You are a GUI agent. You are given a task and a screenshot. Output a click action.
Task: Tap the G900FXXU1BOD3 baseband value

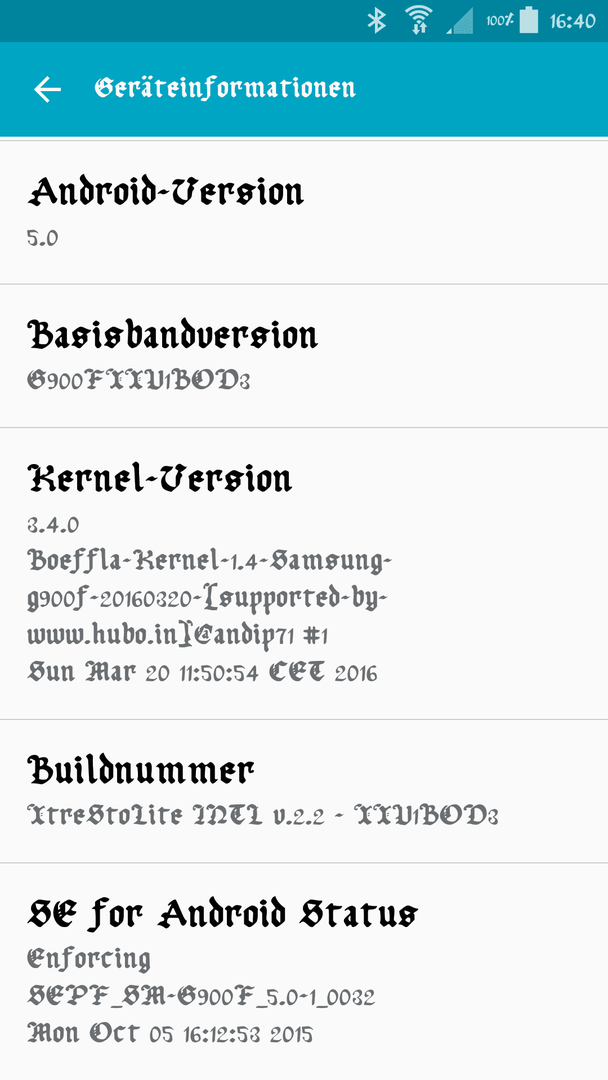pos(138,381)
